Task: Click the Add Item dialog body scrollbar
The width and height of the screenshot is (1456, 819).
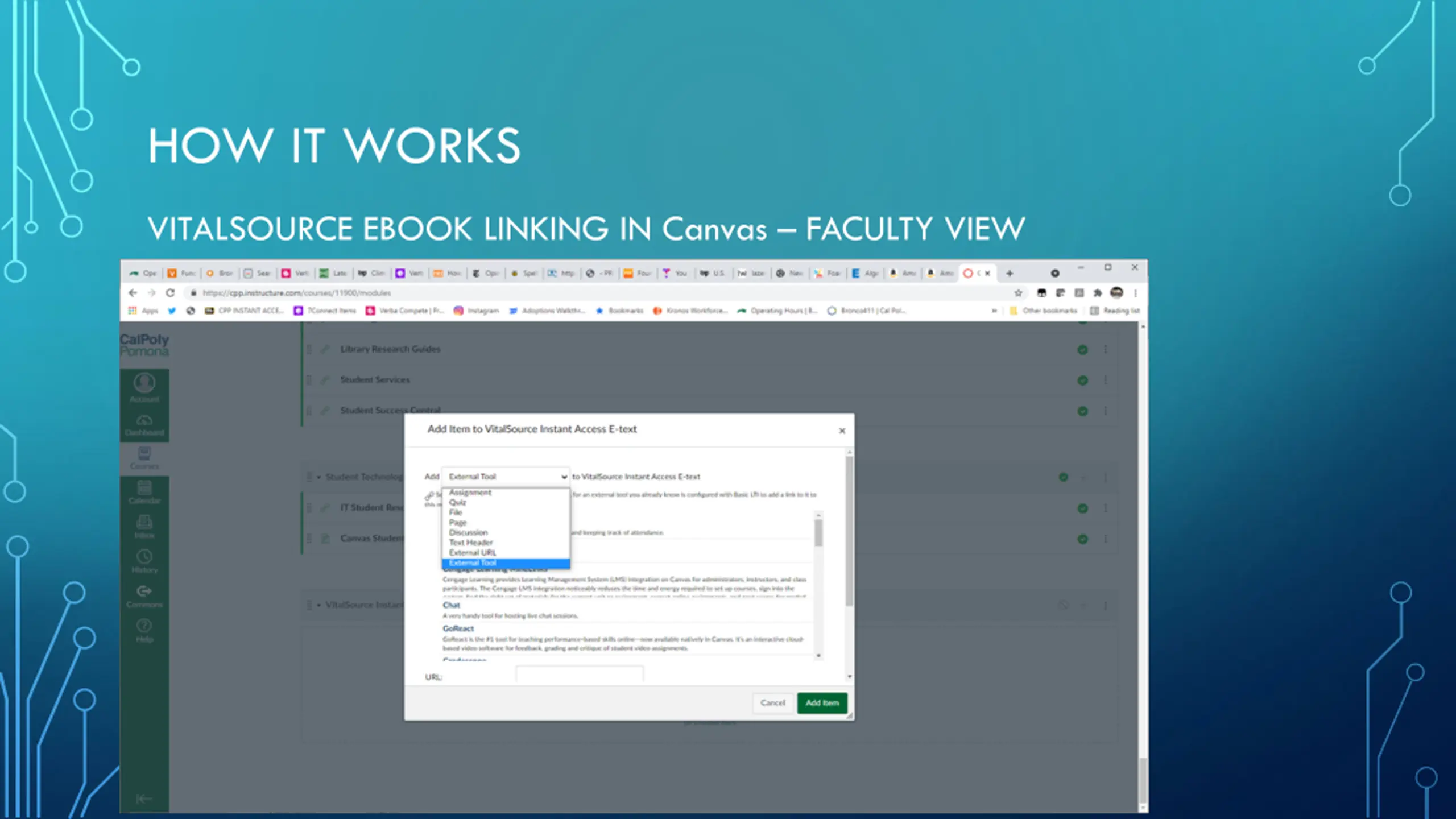Action: (849, 531)
